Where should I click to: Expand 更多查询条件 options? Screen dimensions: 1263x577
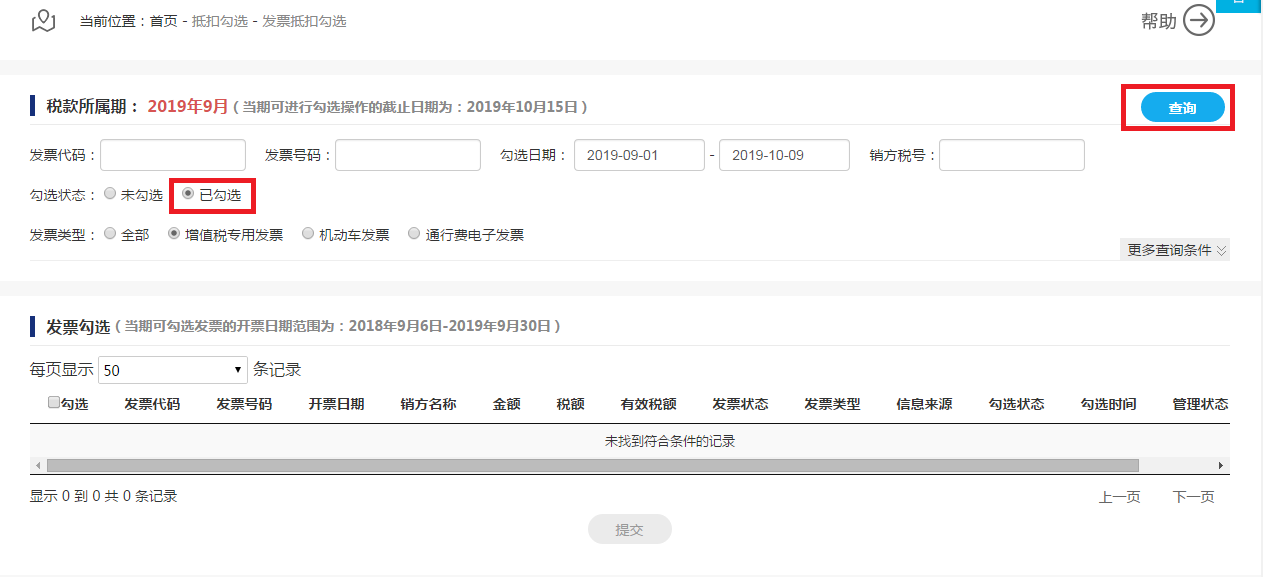[1176, 250]
